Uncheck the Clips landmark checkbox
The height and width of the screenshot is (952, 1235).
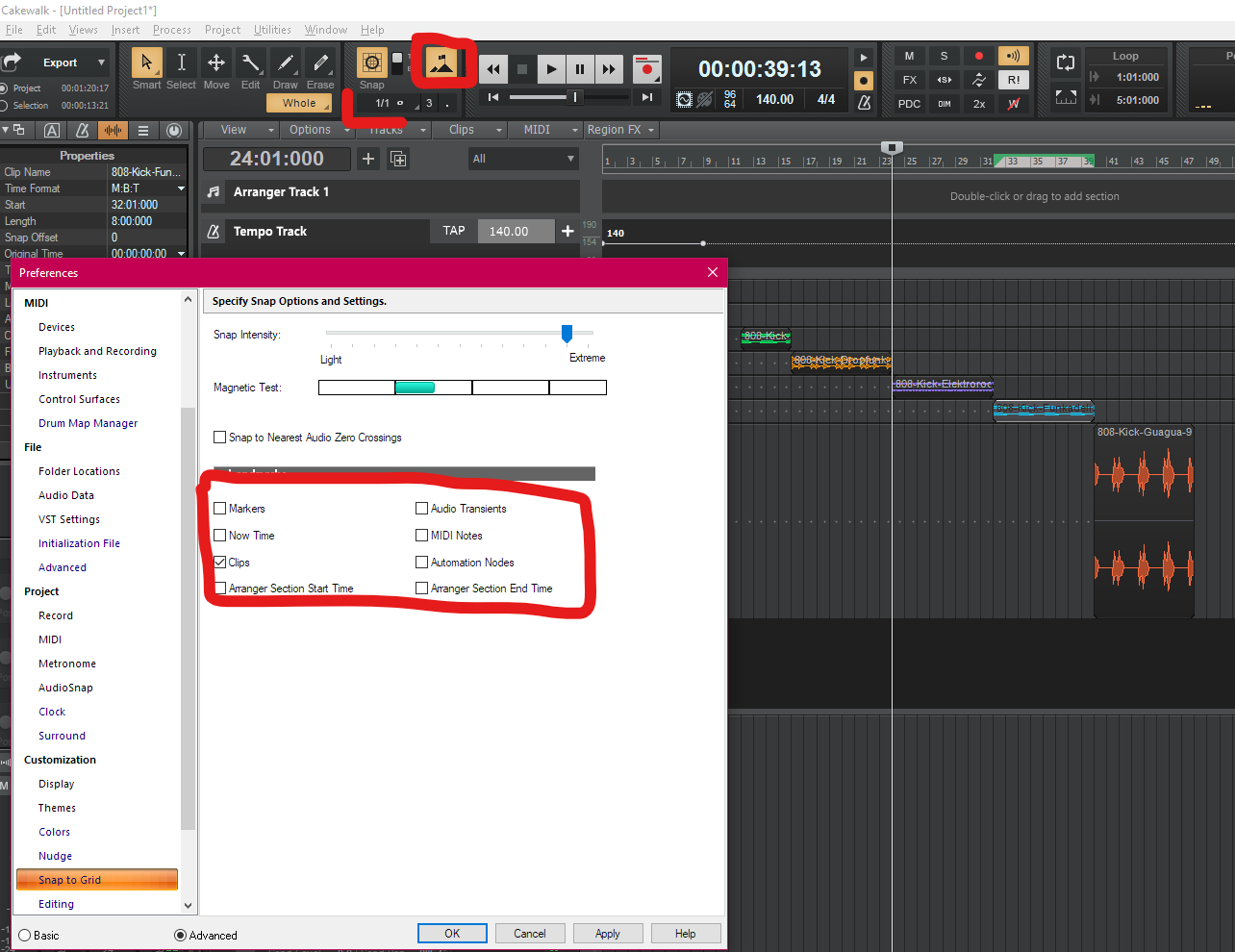(220, 562)
